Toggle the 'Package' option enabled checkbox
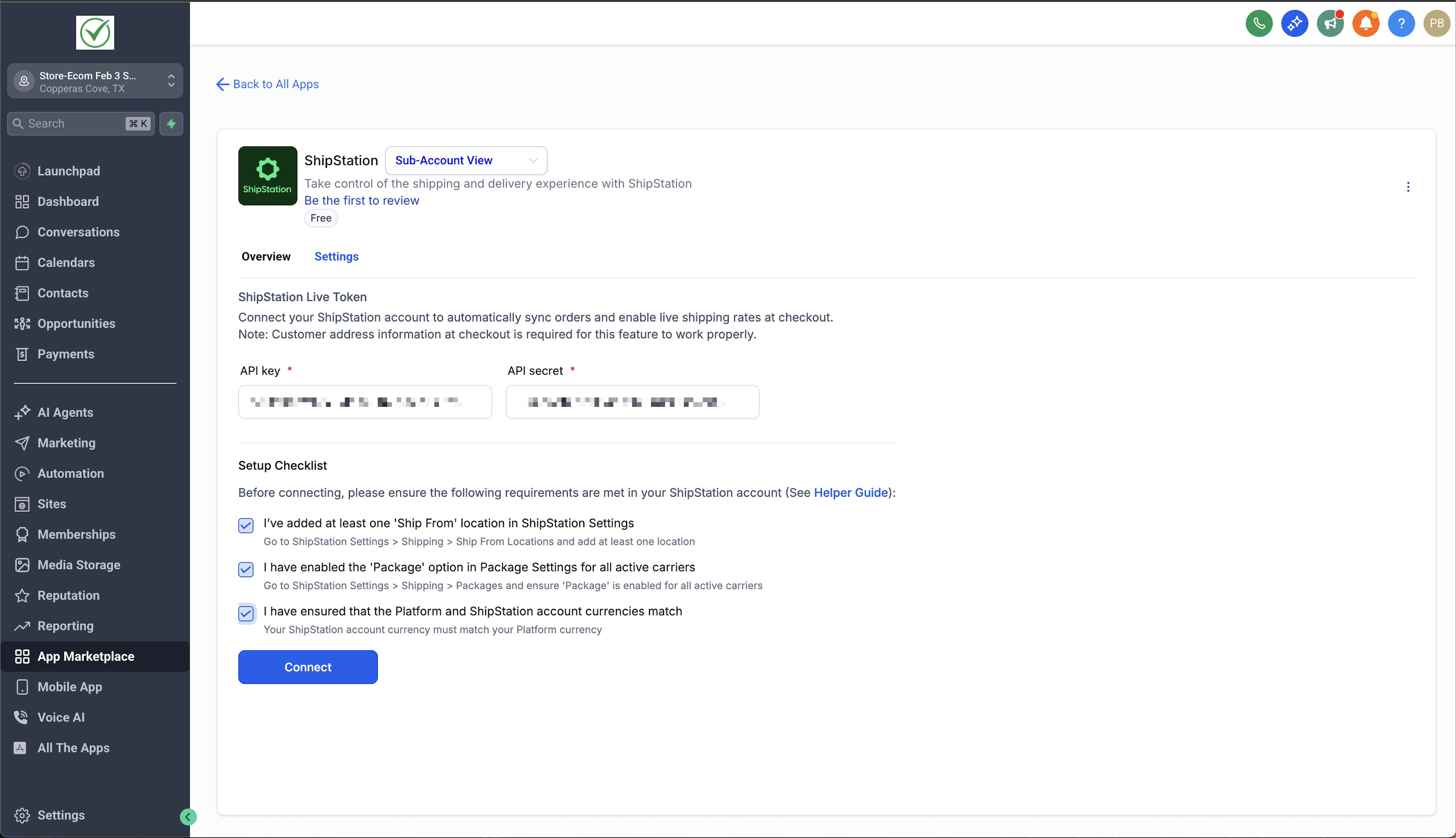Image resolution: width=1456 pixels, height=838 pixels. pyautogui.click(x=246, y=570)
